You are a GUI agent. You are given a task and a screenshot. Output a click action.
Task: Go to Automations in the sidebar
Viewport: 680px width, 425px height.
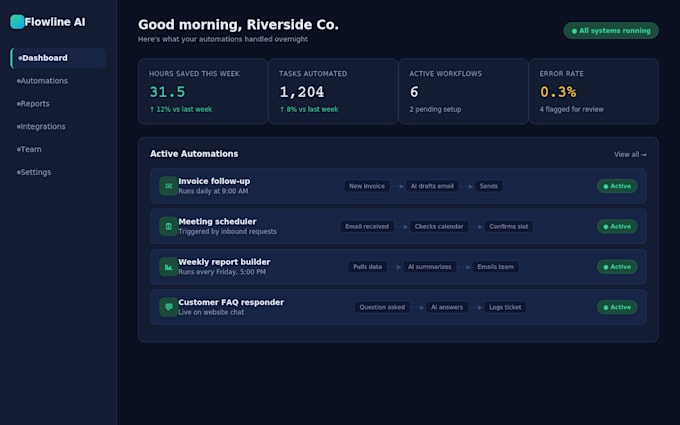pos(58,81)
